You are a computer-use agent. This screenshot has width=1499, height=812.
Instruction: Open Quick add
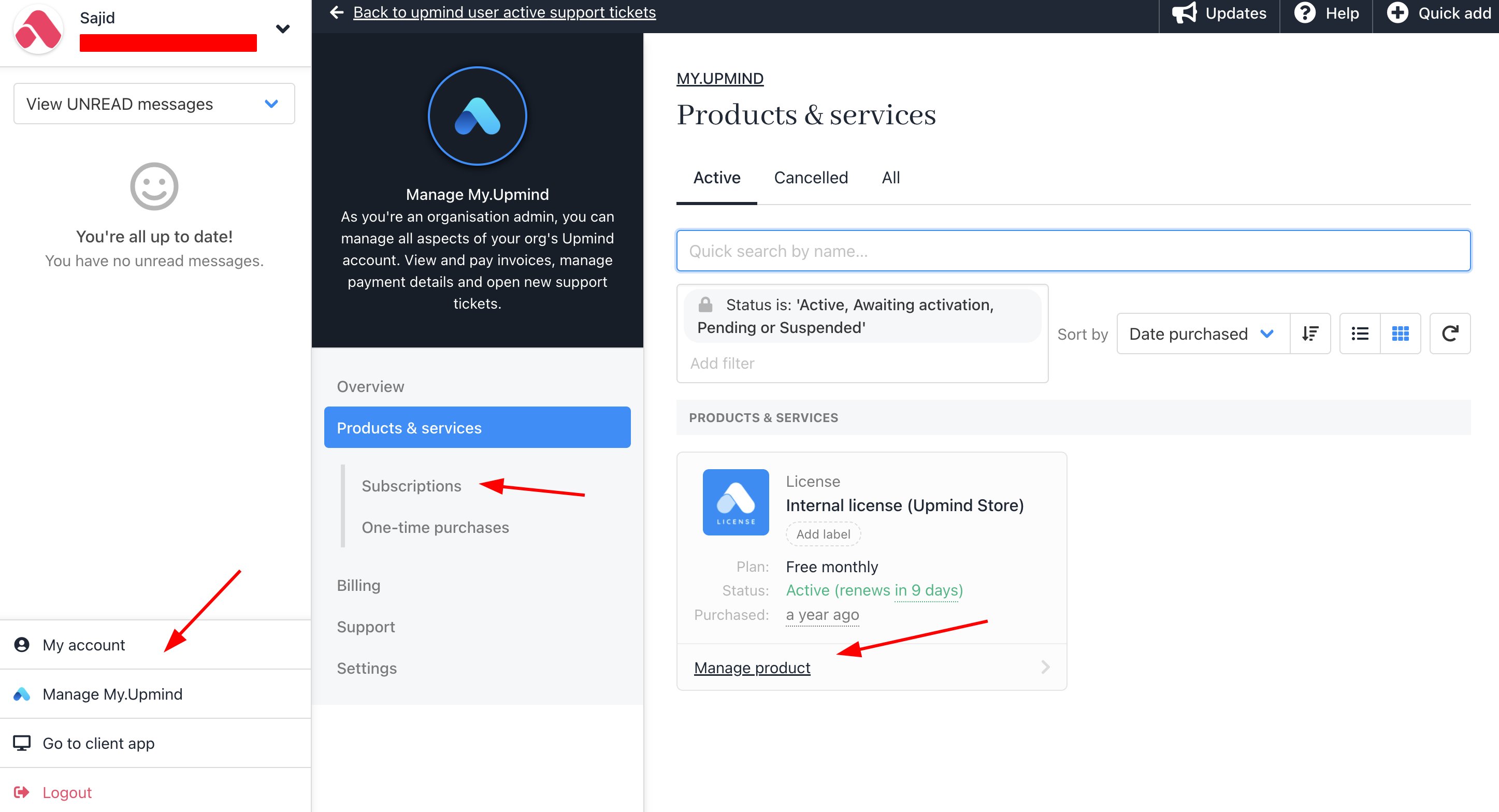1436,13
